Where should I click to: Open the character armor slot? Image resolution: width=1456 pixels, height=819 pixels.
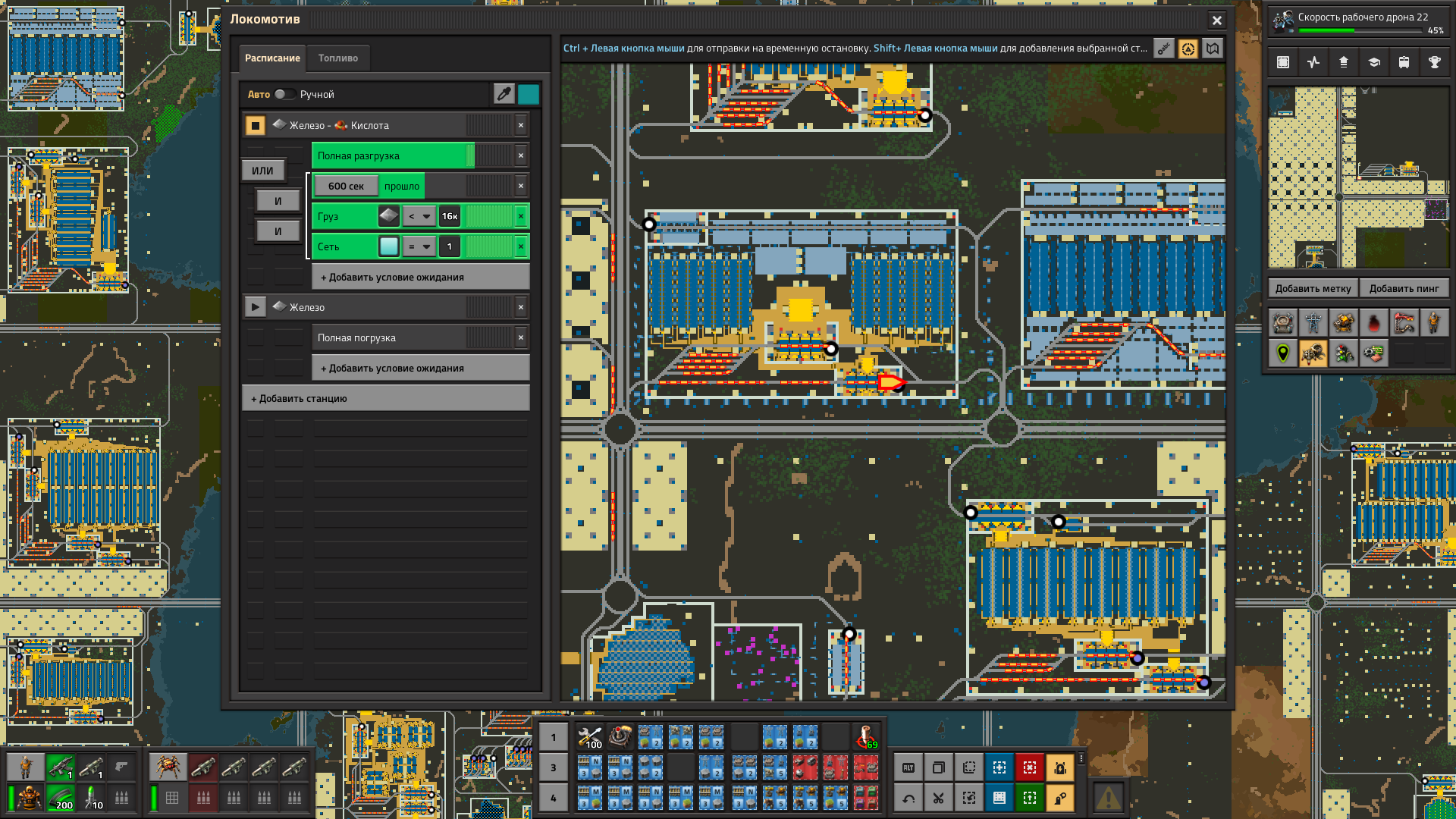[29, 798]
